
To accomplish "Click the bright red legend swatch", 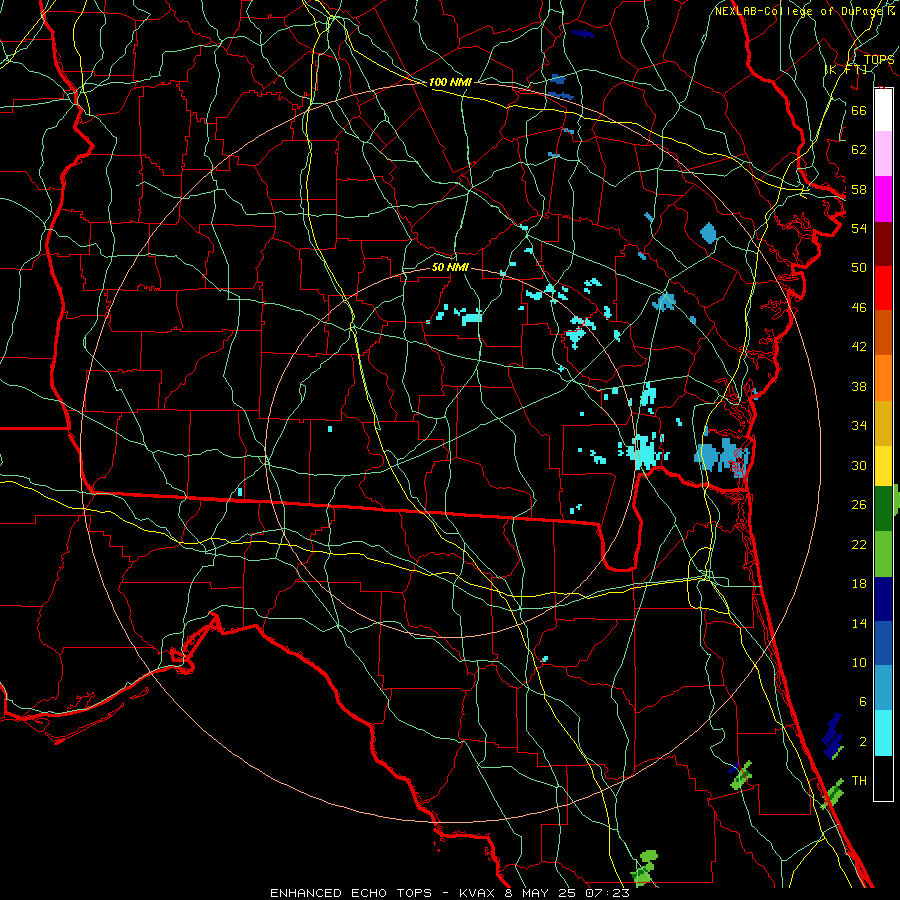I will [883, 288].
